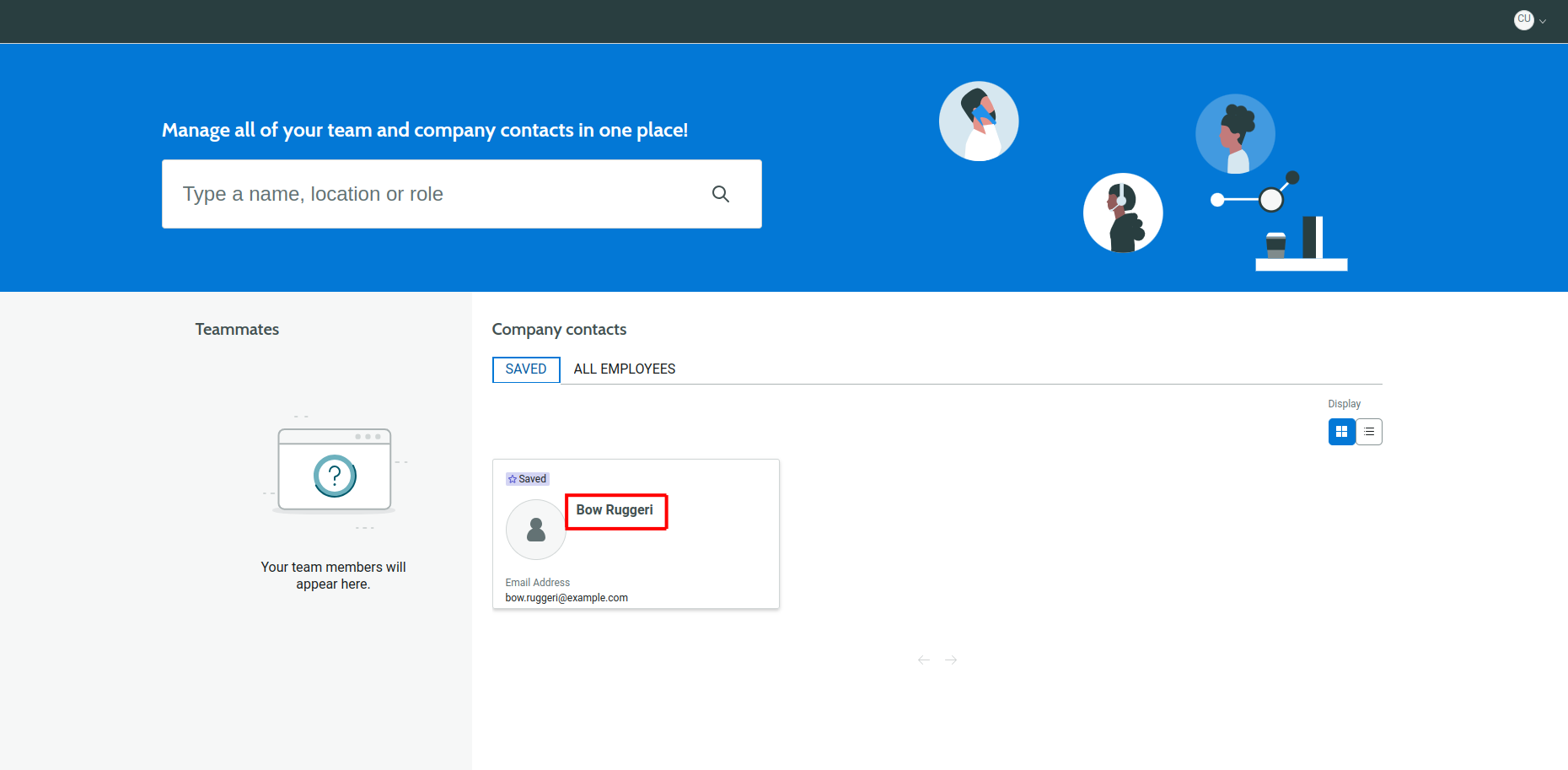This screenshot has width=1568, height=770.
Task: Switch to the ALL EMPLOYEES tab
Action: pyautogui.click(x=624, y=369)
